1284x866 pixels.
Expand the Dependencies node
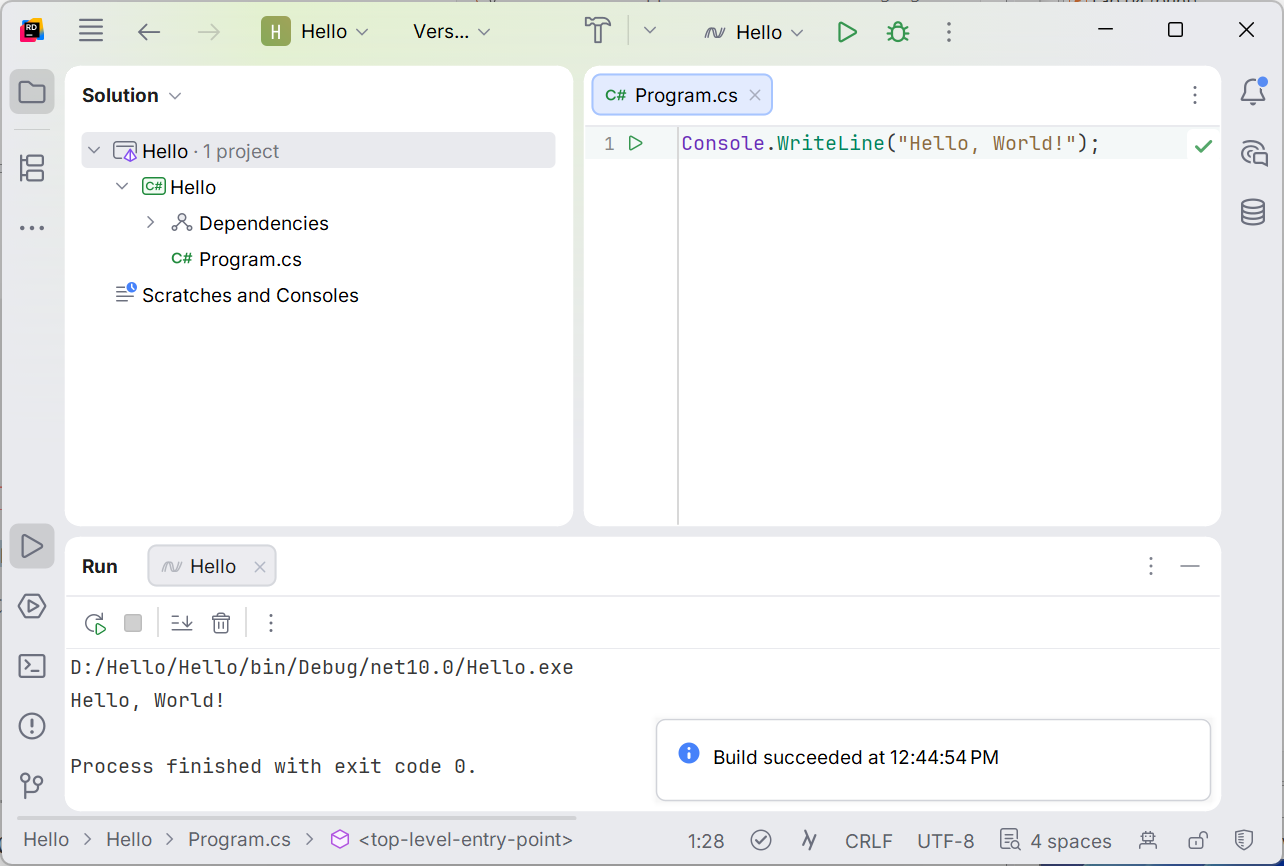[151, 223]
